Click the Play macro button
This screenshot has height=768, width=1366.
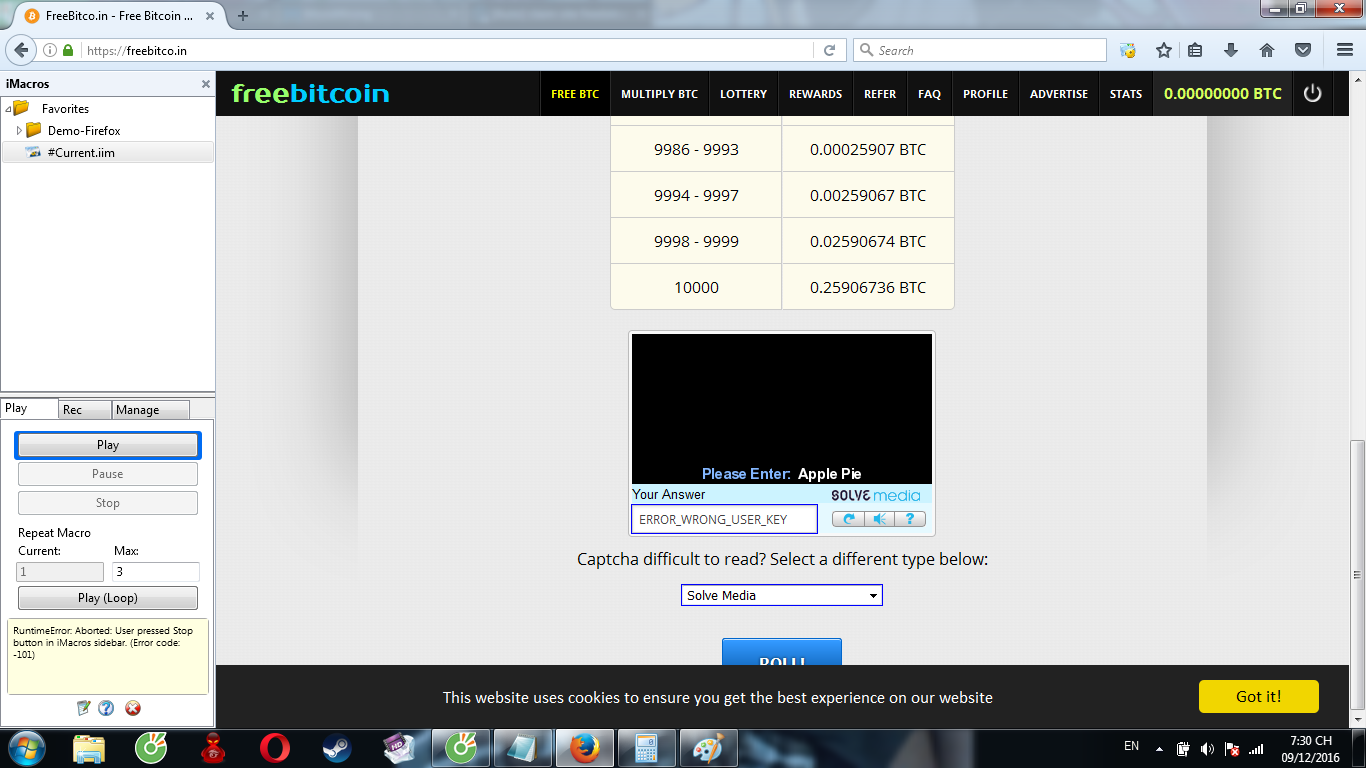click(x=108, y=445)
